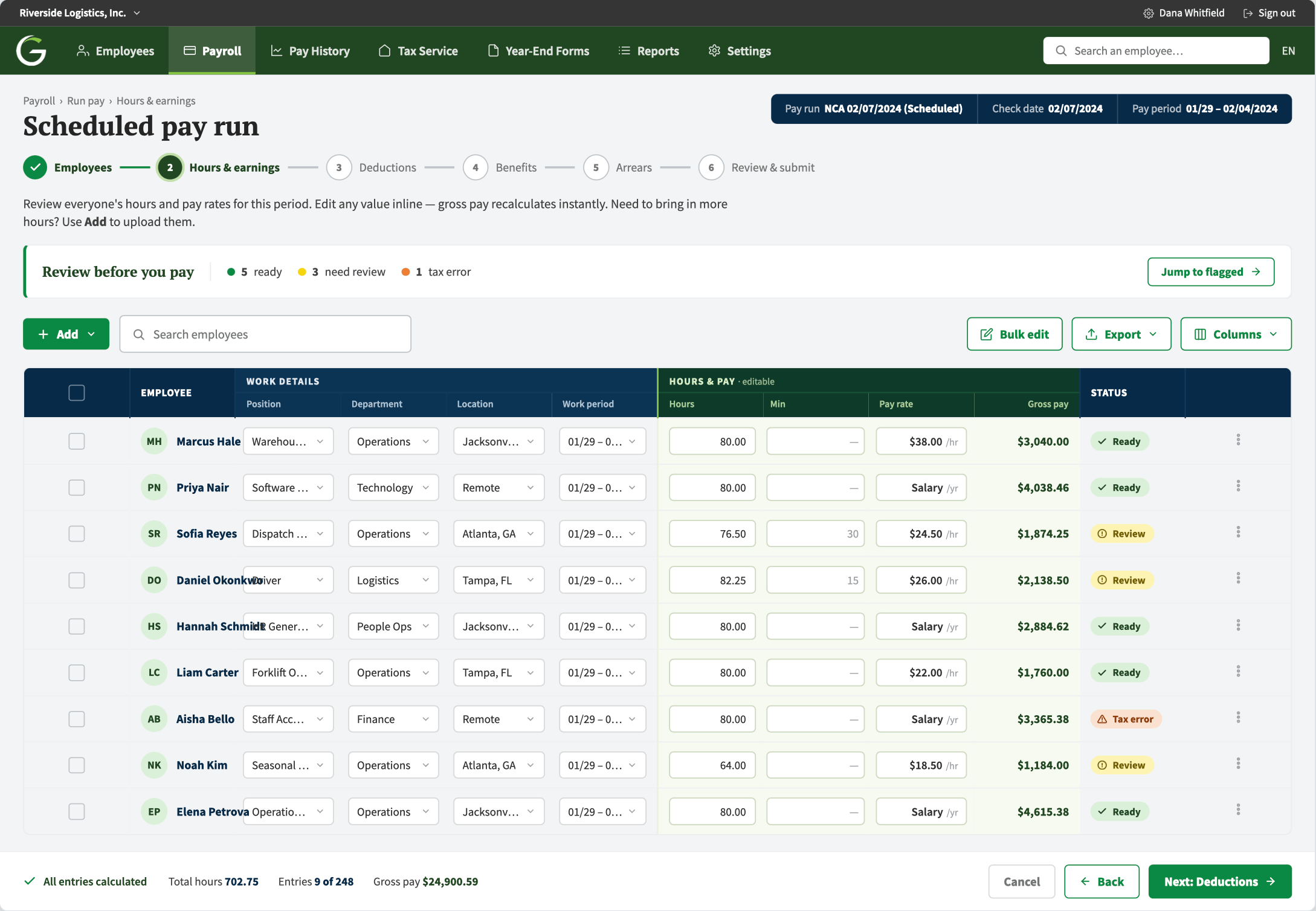Viewport: 1316px width, 911px height.
Task: Open row options for Elena Petrova
Action: click(1238, 810)
